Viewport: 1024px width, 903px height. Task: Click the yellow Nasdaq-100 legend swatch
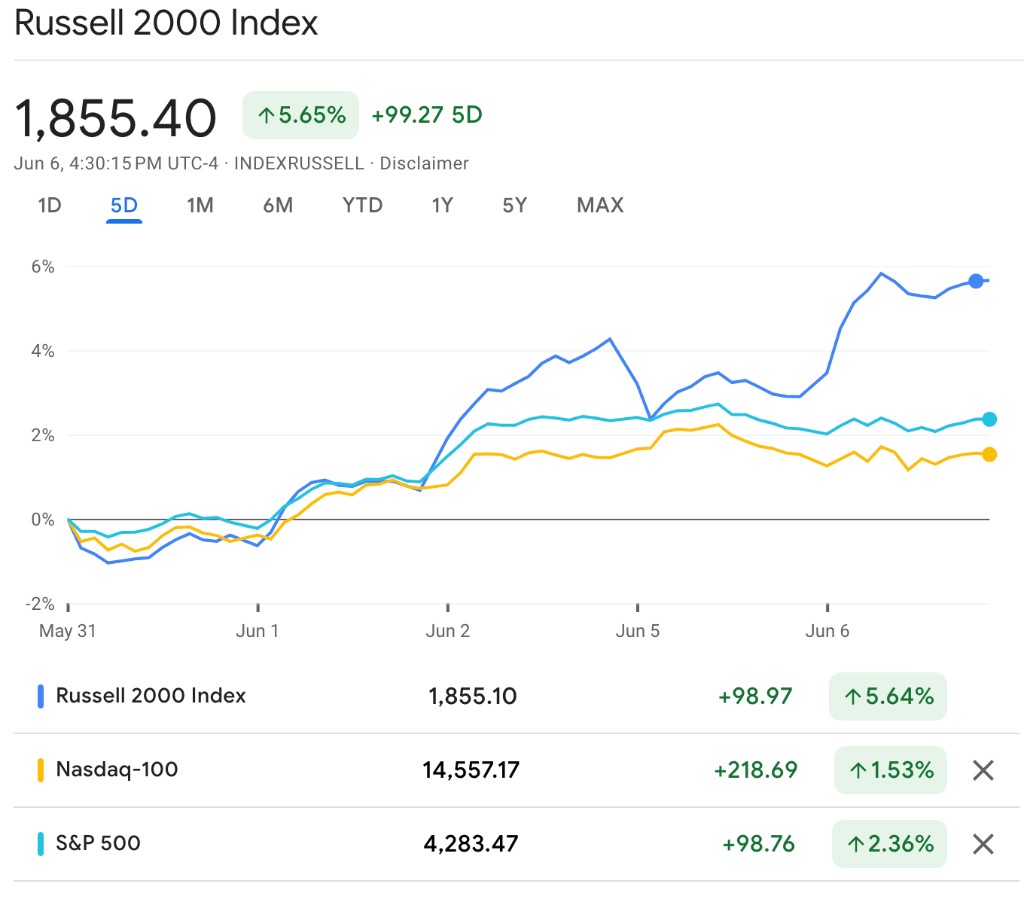click(41, 770)
